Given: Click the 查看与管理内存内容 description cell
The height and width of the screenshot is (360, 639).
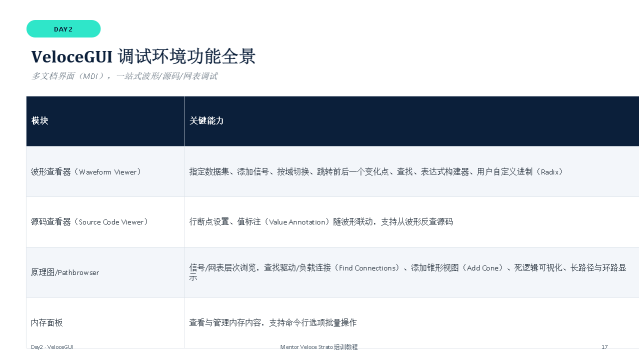Looking at the screenshot, I should pyautogui.click(x=412, y=323).
